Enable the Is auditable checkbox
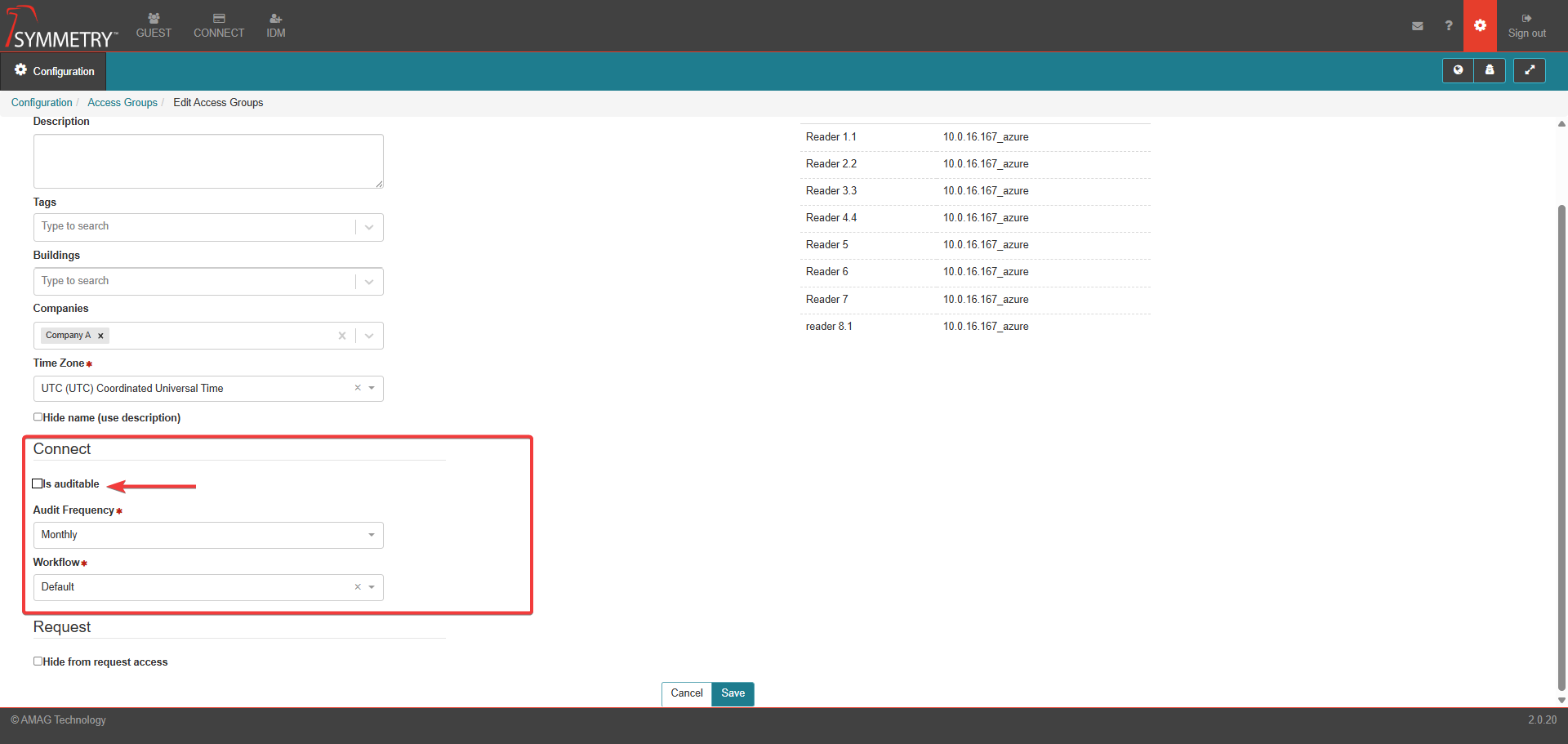Image resolution: width=1568 pixels, height=744 pixels. pyautogui.click(x=38, y=483)
